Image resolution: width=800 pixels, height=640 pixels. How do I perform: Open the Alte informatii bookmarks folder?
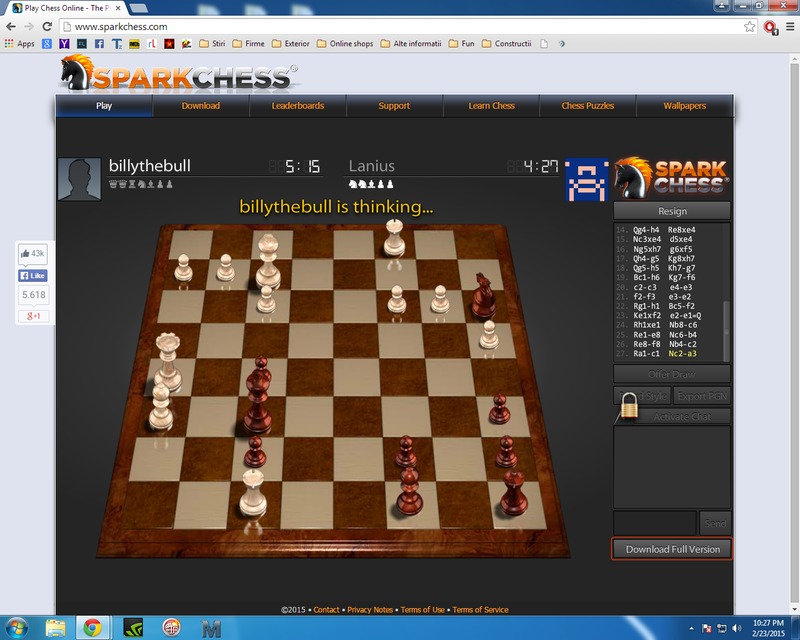click(411, 44)
